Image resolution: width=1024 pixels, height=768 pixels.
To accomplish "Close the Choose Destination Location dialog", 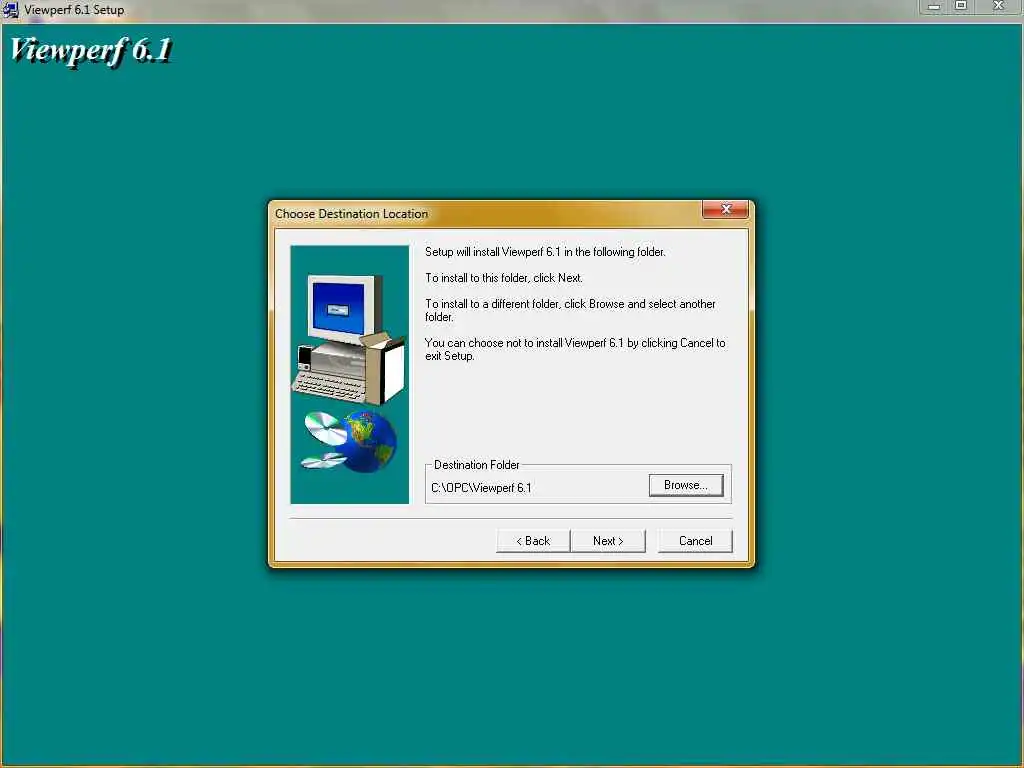I will coord(726,209).
